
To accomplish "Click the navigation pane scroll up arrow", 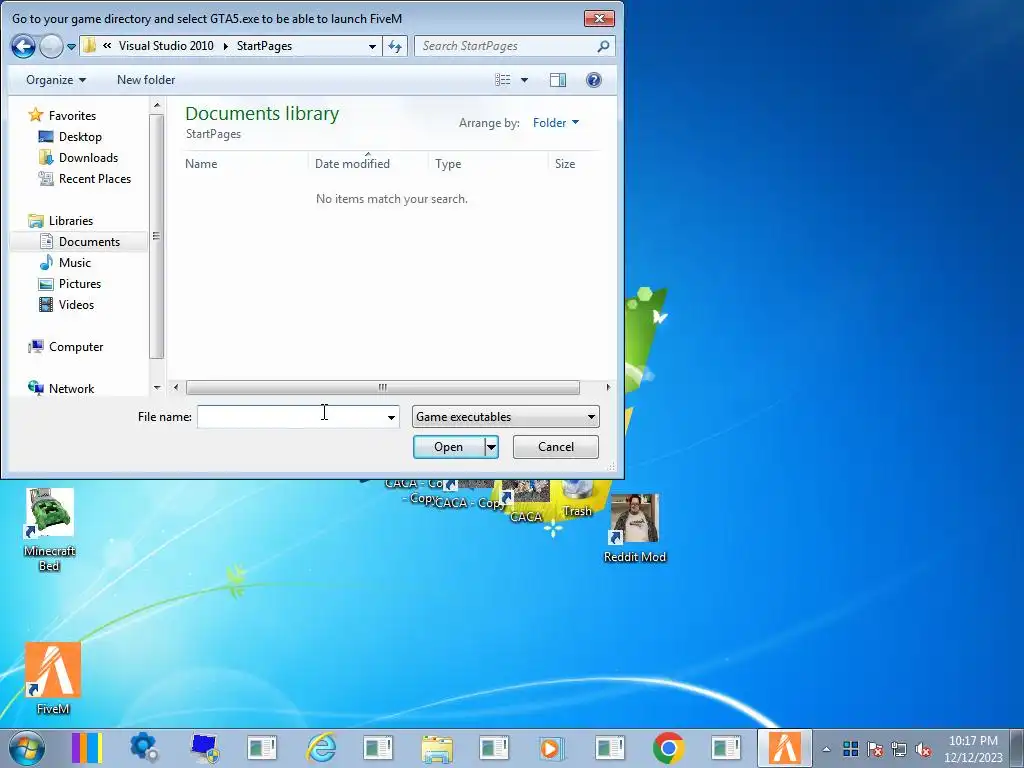I will (157, 105).
